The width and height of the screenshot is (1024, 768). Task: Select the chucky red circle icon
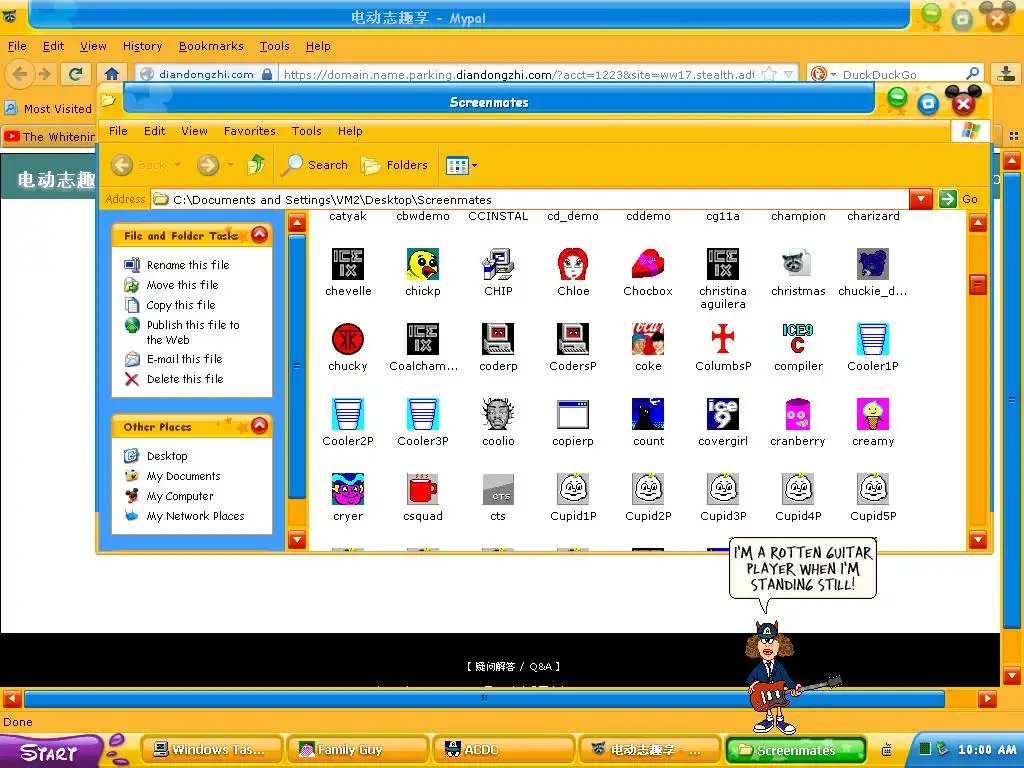(347, 339)
